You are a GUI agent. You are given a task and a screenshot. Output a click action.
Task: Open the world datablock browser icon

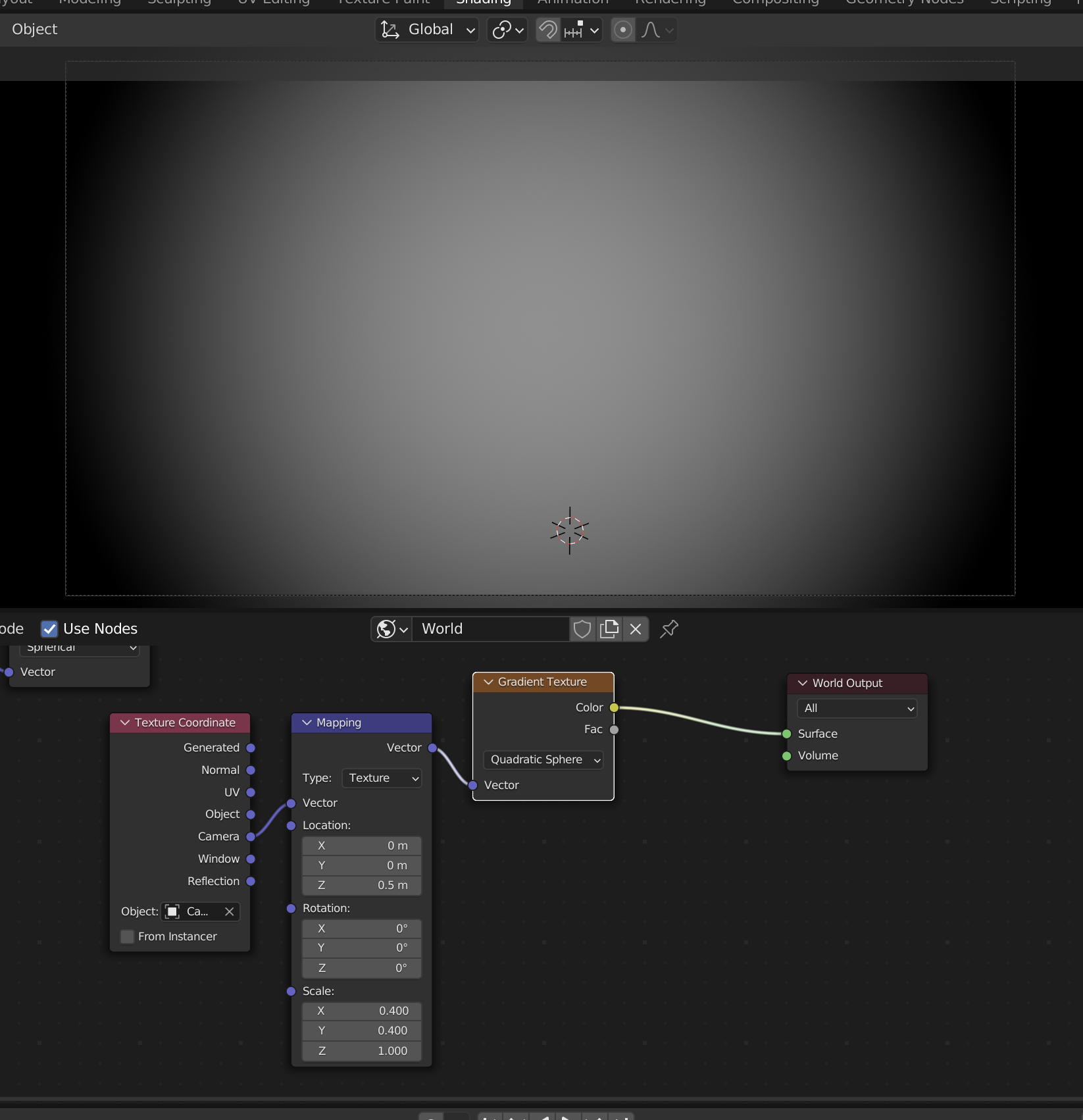tap(392, 629)
